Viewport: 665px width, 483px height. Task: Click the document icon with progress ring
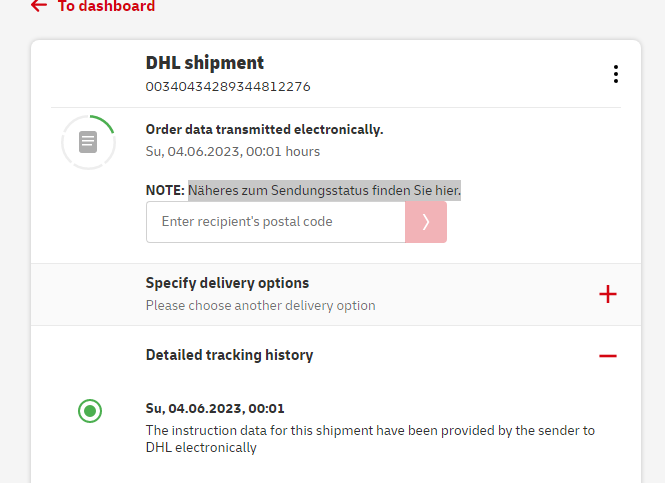pos(88,143)
